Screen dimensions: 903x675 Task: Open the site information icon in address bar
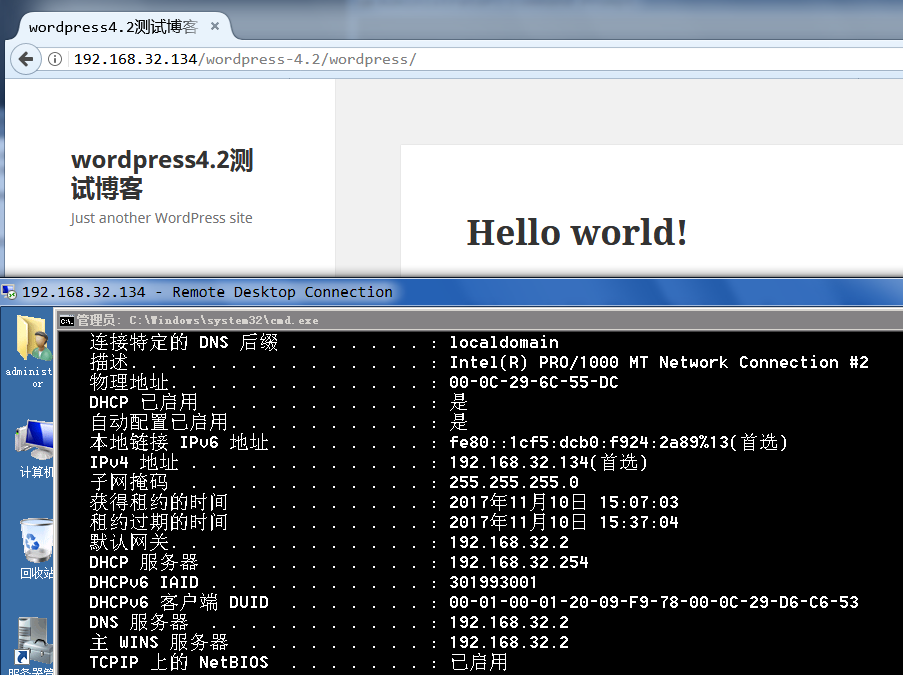tap(56, 59)
